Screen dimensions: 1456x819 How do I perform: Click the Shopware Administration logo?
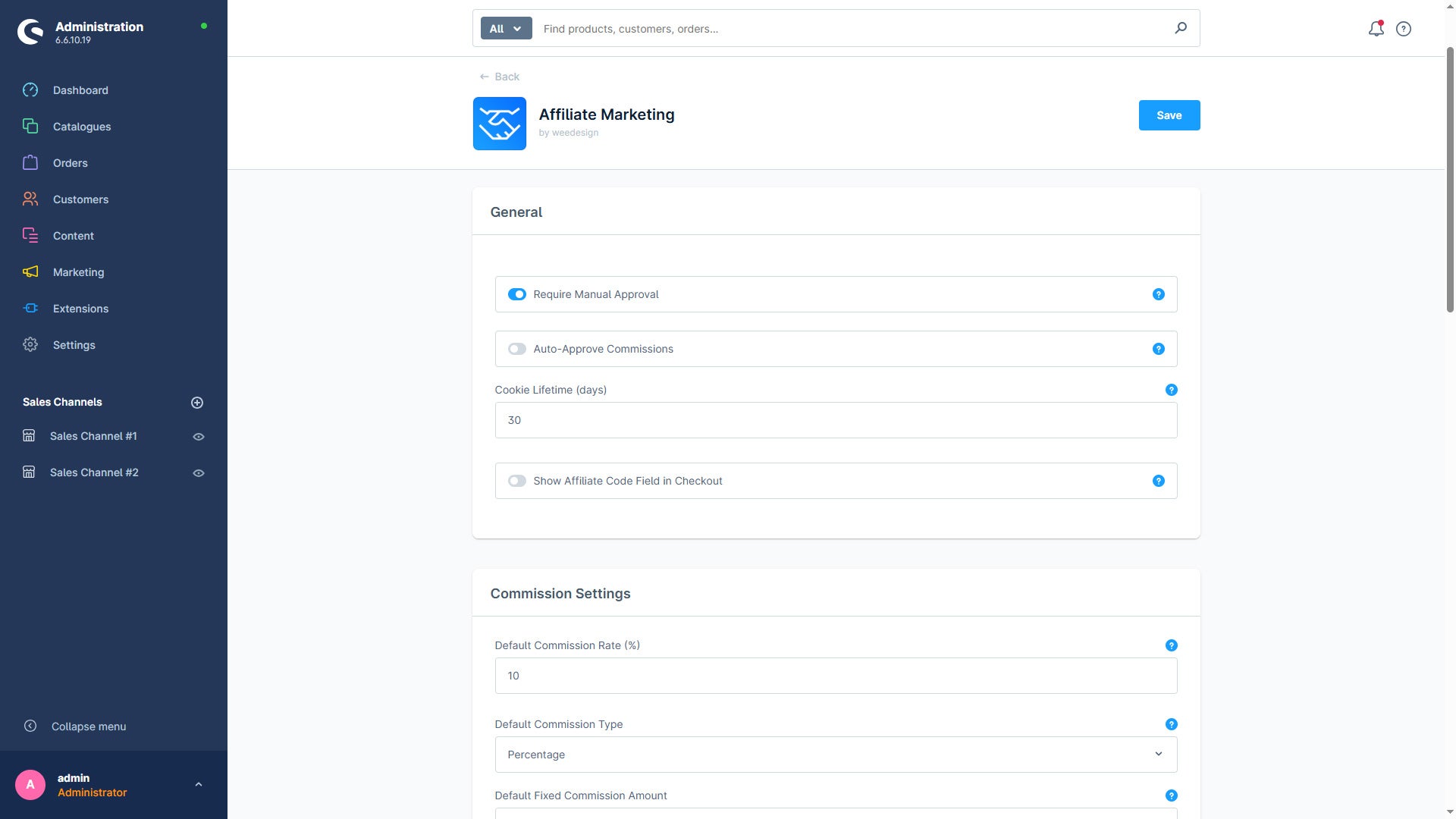(30, 32)
